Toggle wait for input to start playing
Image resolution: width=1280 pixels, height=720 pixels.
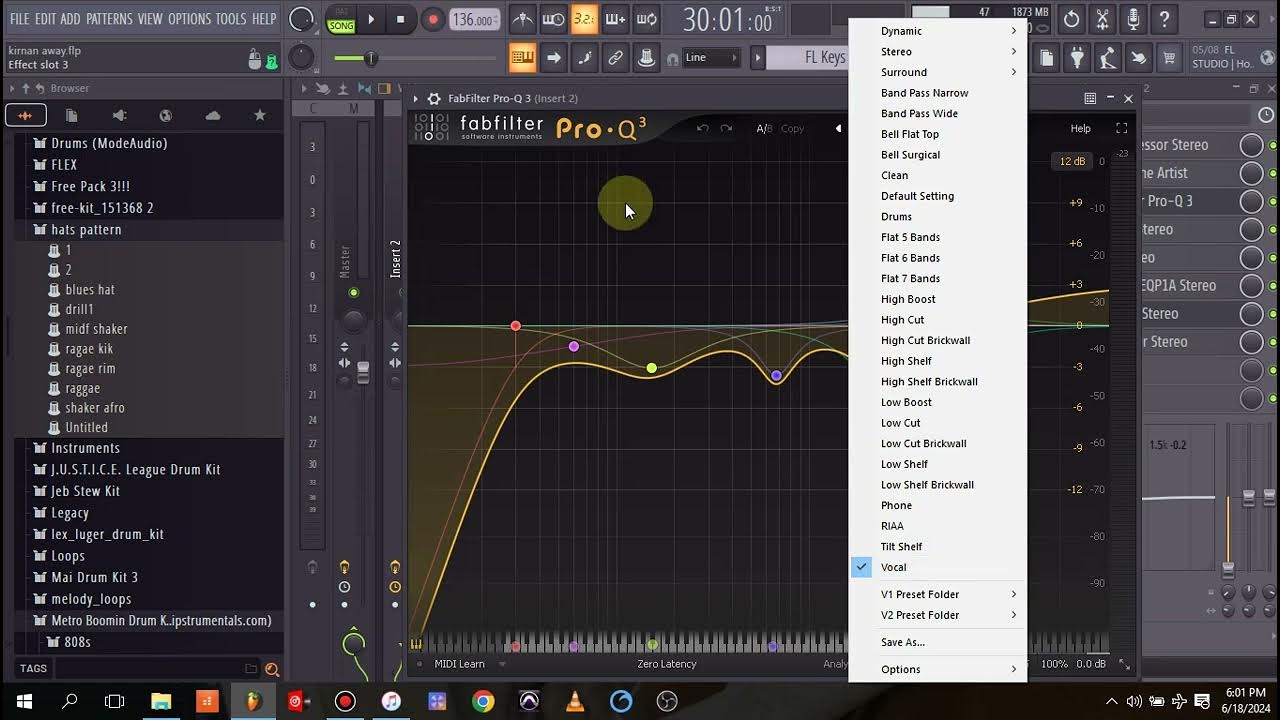(553, 19)
